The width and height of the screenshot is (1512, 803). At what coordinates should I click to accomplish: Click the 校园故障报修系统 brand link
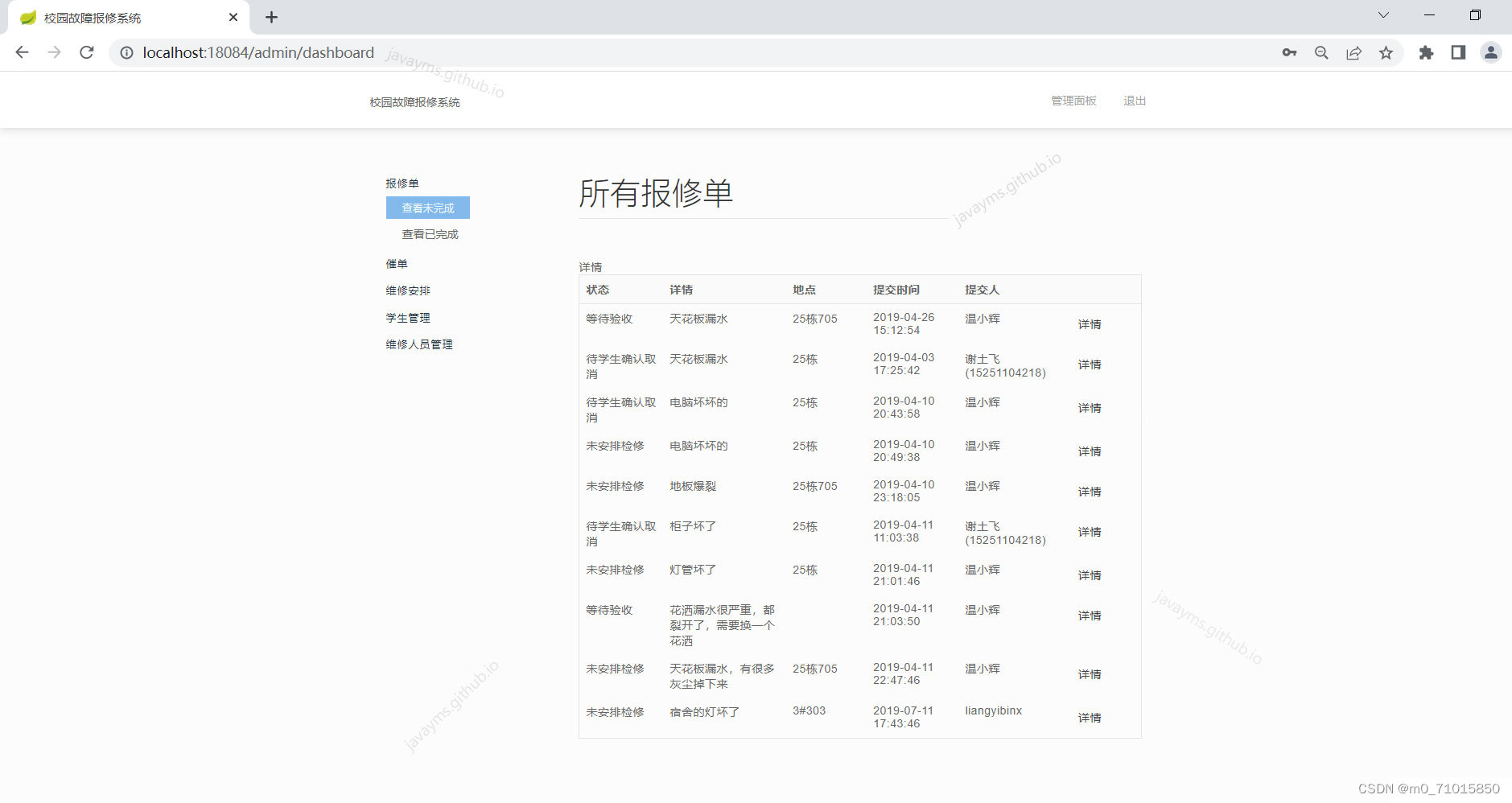tap(414, 102)
